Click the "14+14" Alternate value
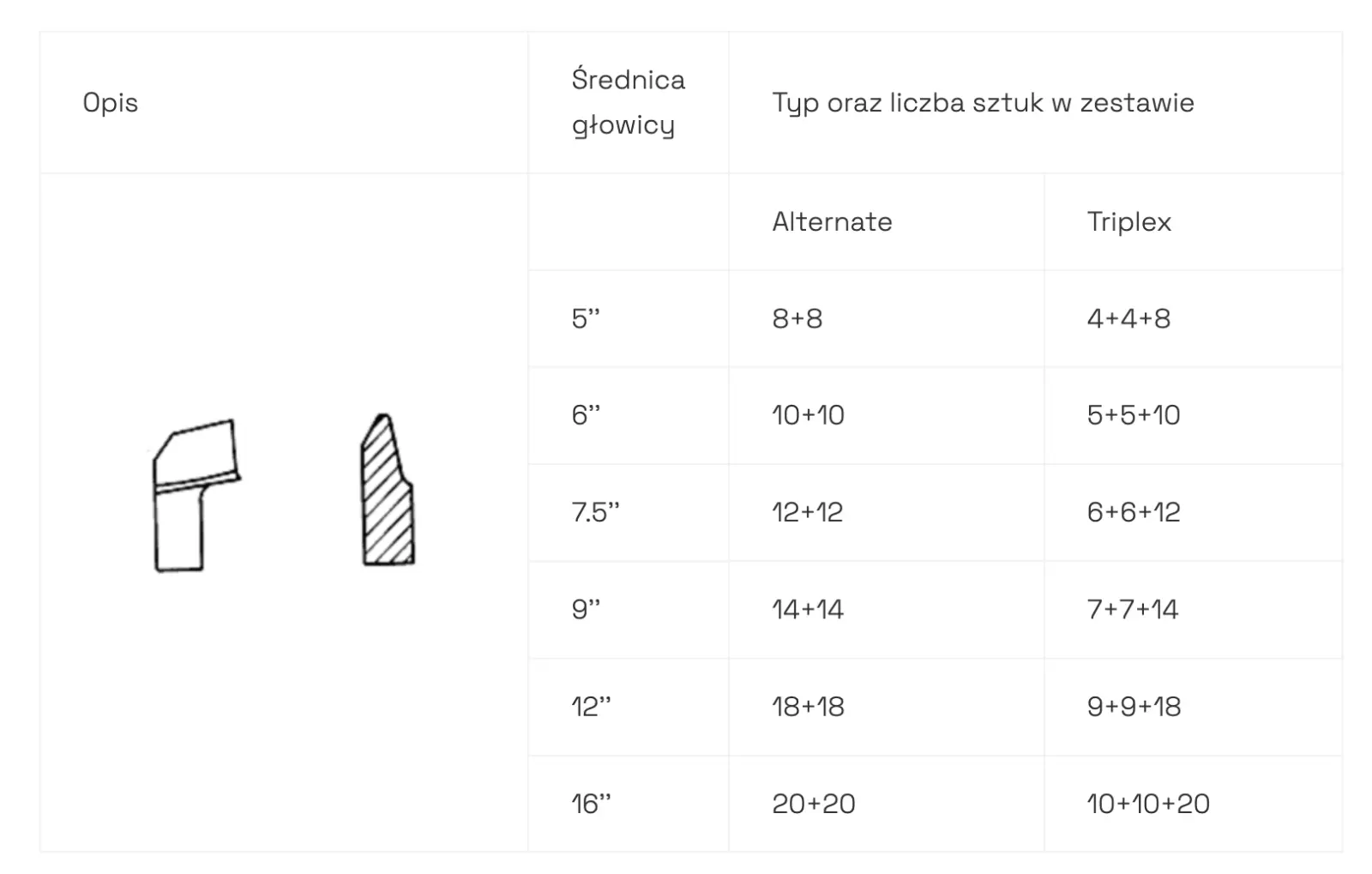The width and height of the screenshot is (1372, 874). (808, 610)
